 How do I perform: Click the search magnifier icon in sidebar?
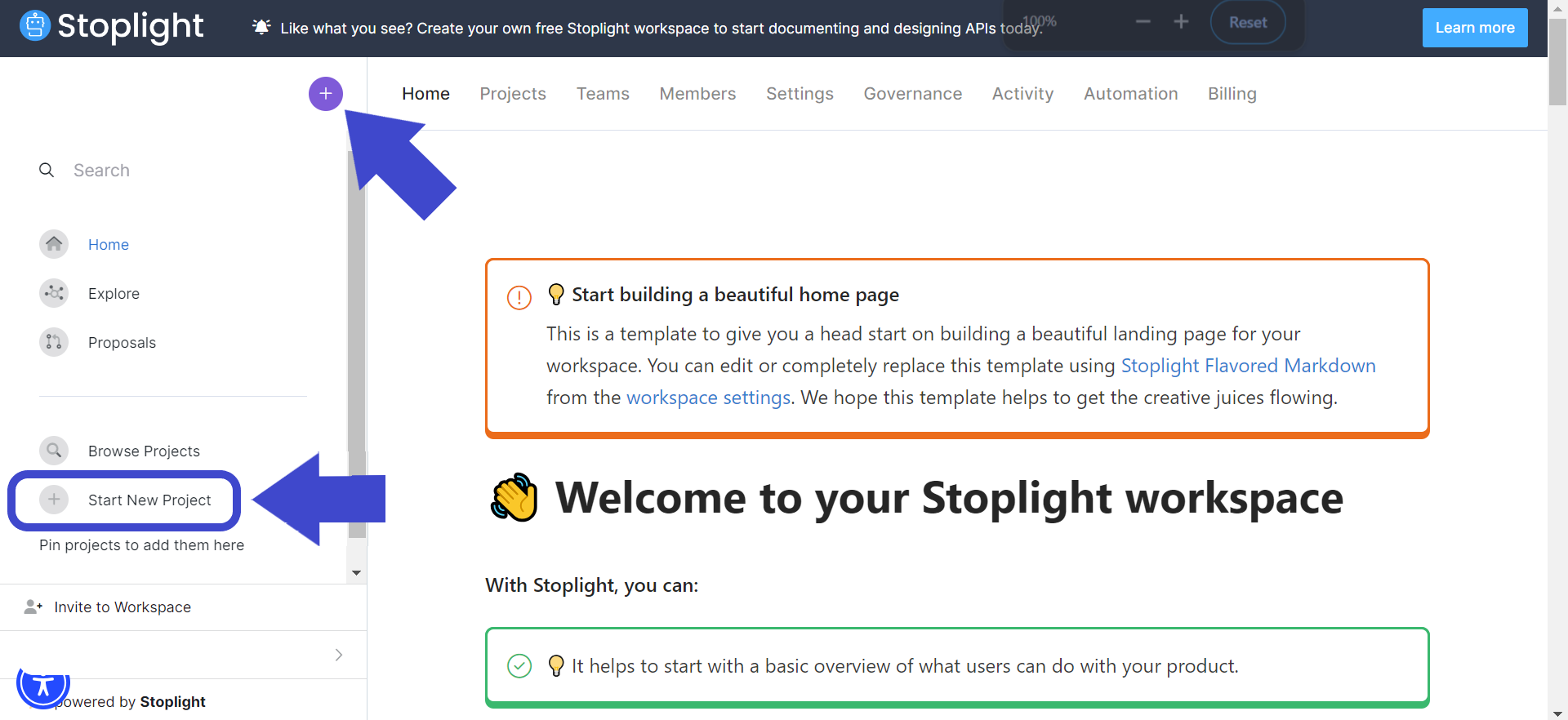(x=47, y=170)
